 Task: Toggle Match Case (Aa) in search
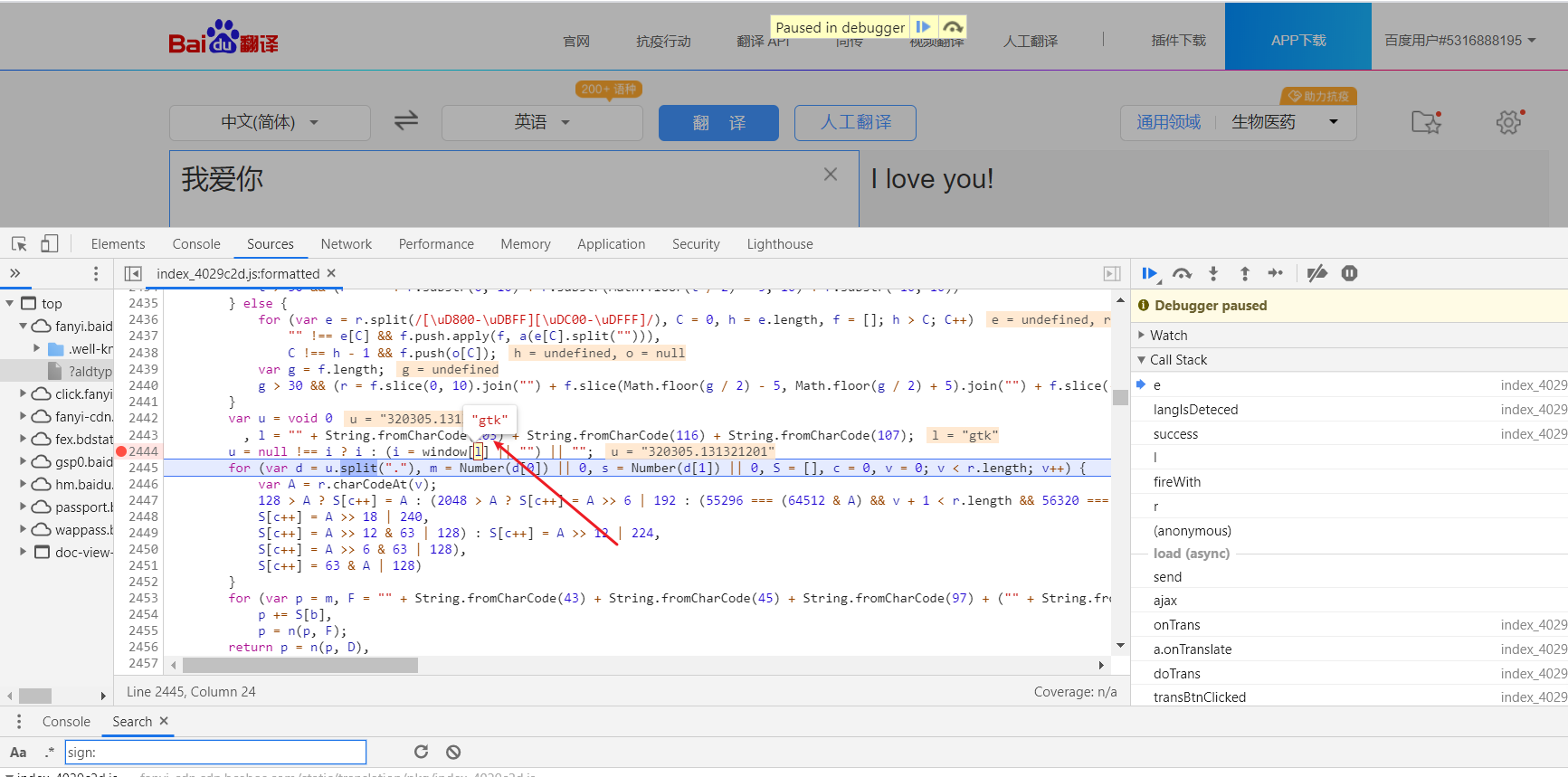[18, 752]
